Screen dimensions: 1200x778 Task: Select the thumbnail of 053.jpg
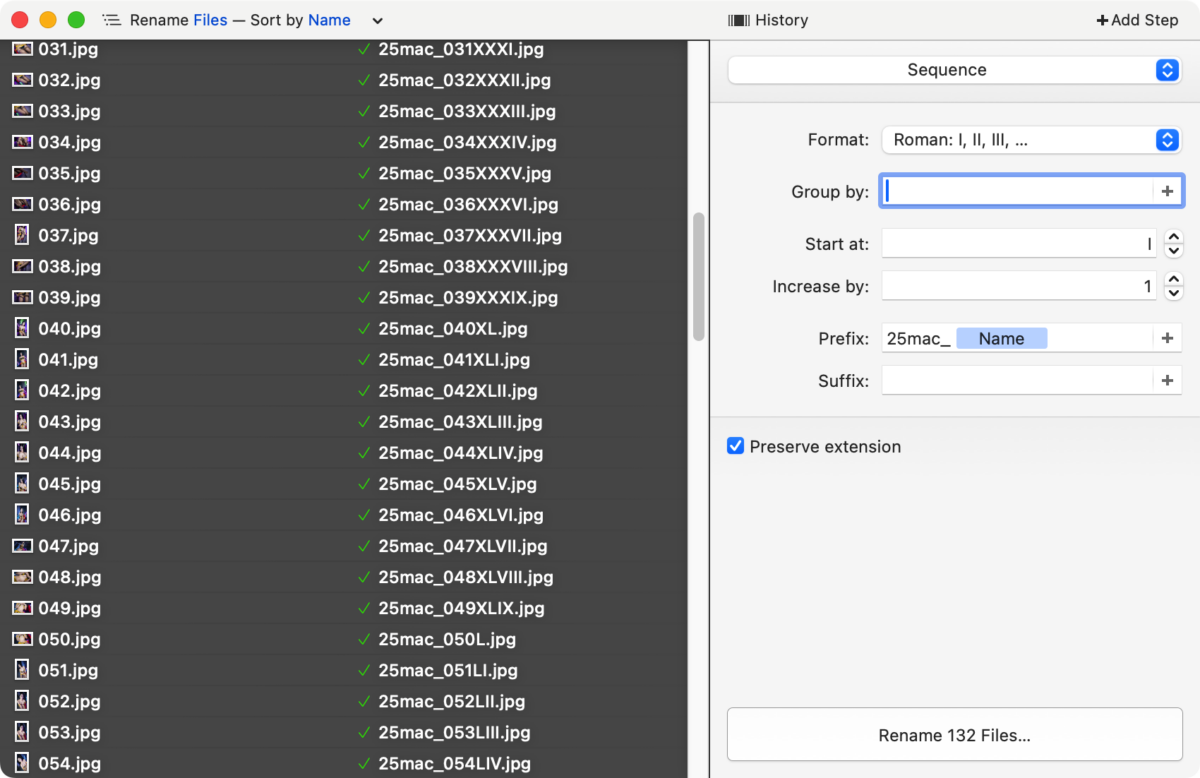pyautogui.click(x=22, y=732)
